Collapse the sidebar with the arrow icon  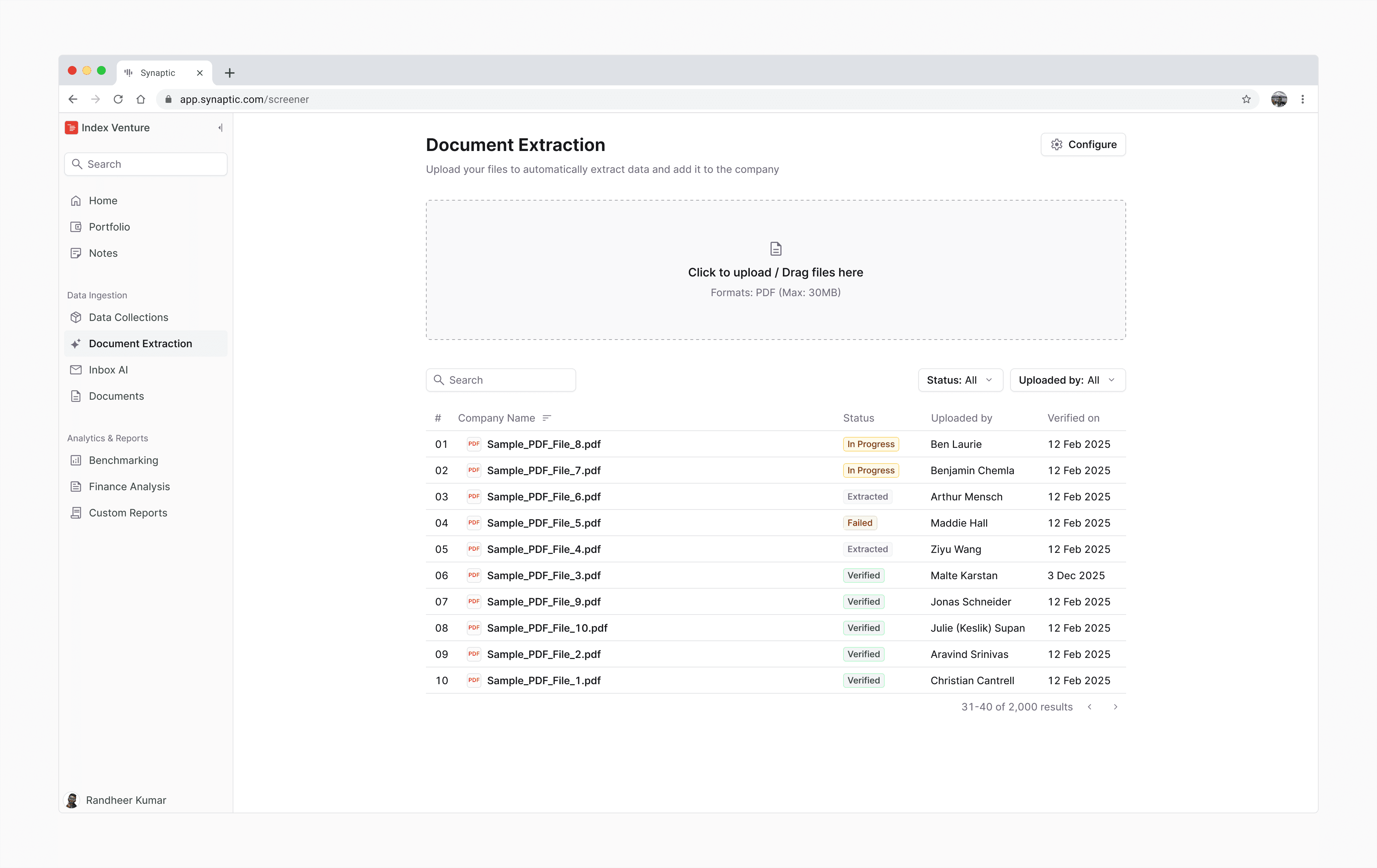(220, 128)
